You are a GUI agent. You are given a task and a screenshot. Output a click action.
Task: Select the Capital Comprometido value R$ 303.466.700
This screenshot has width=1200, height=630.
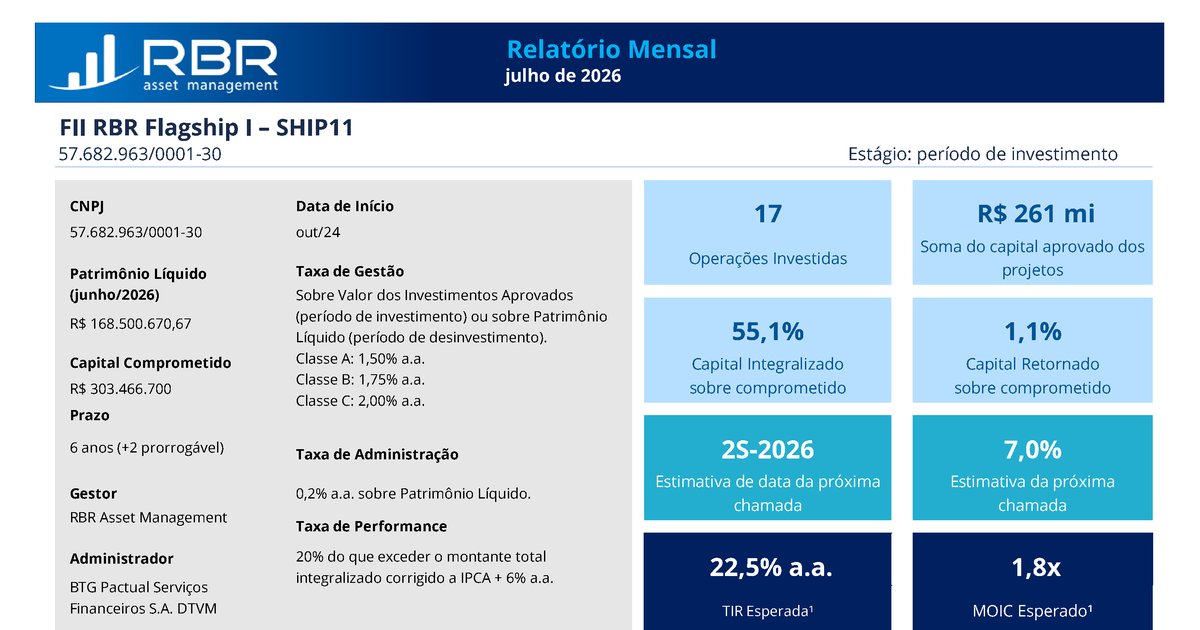point(120,389)
